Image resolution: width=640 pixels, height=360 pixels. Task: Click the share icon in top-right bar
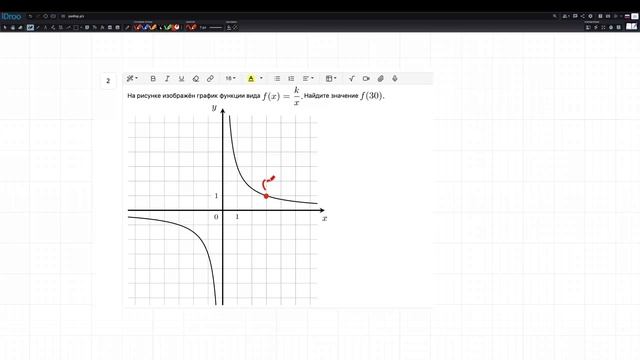tap(582, 16)
